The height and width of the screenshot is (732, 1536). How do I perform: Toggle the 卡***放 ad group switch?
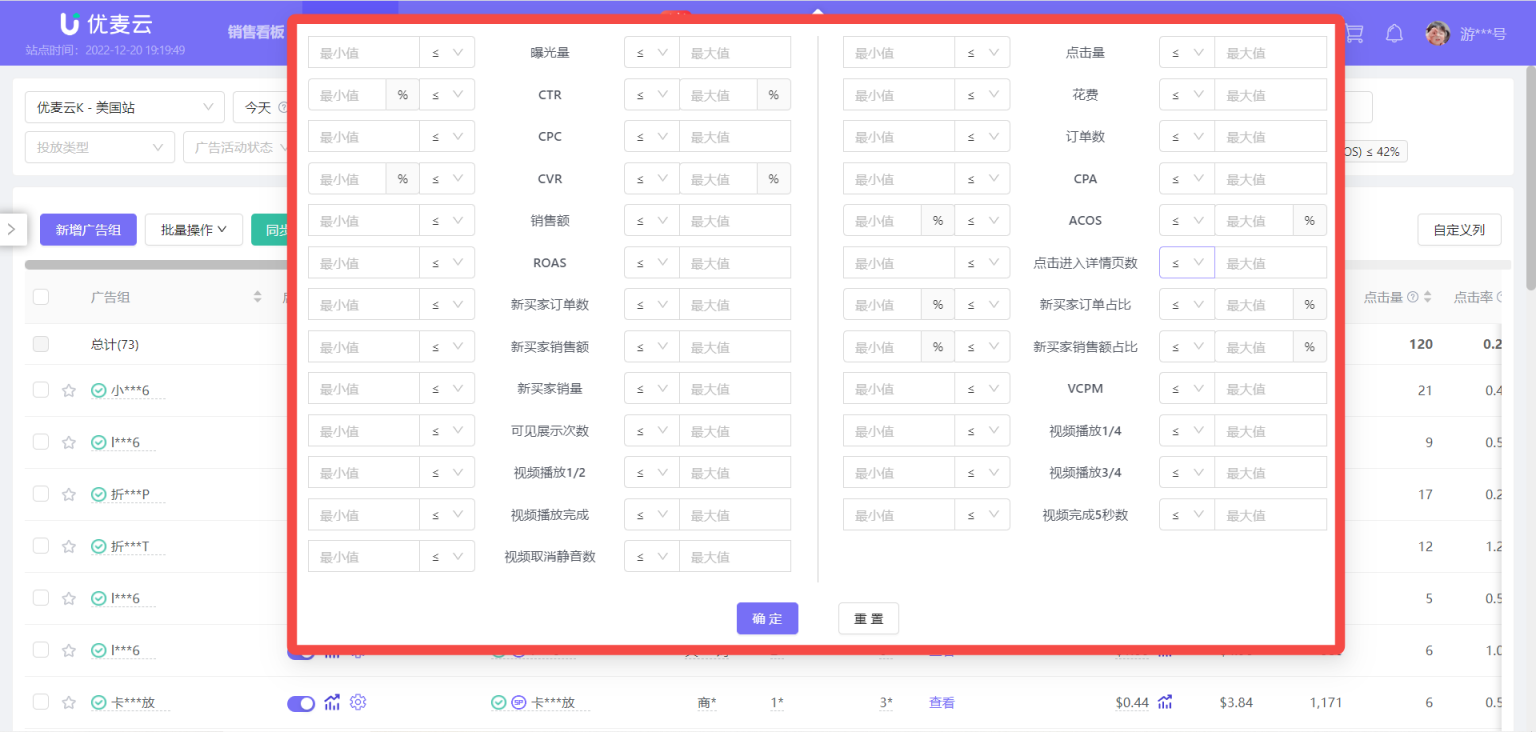[301, 703]
